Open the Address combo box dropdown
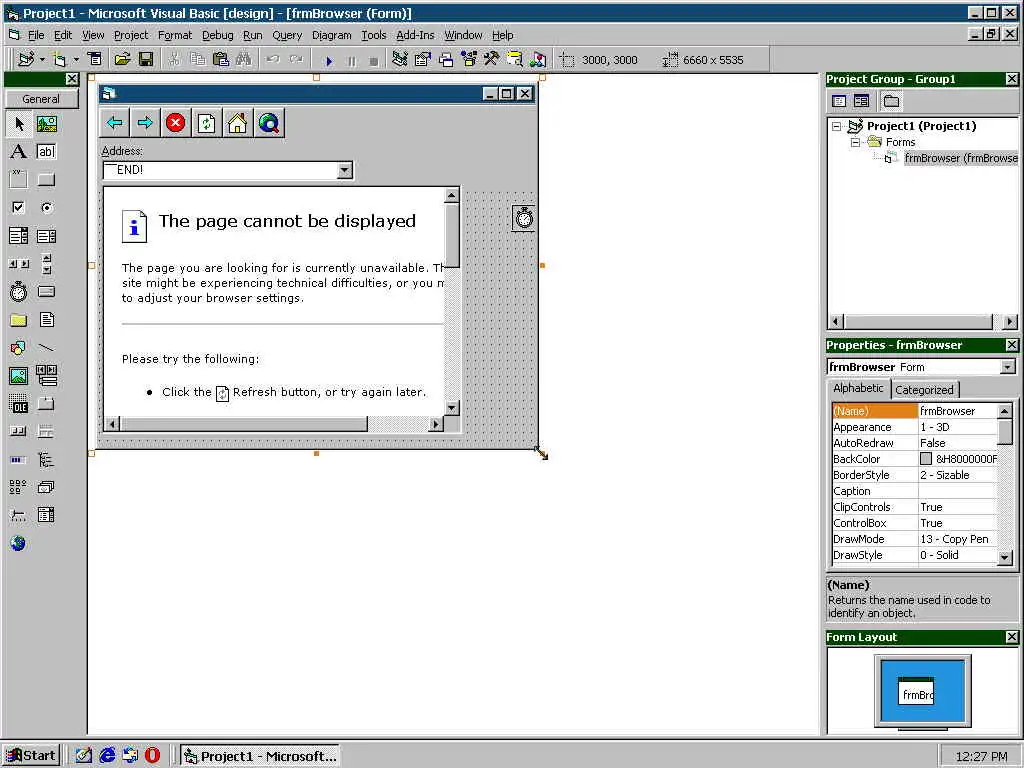1024x768 pixels. (344, 170)
